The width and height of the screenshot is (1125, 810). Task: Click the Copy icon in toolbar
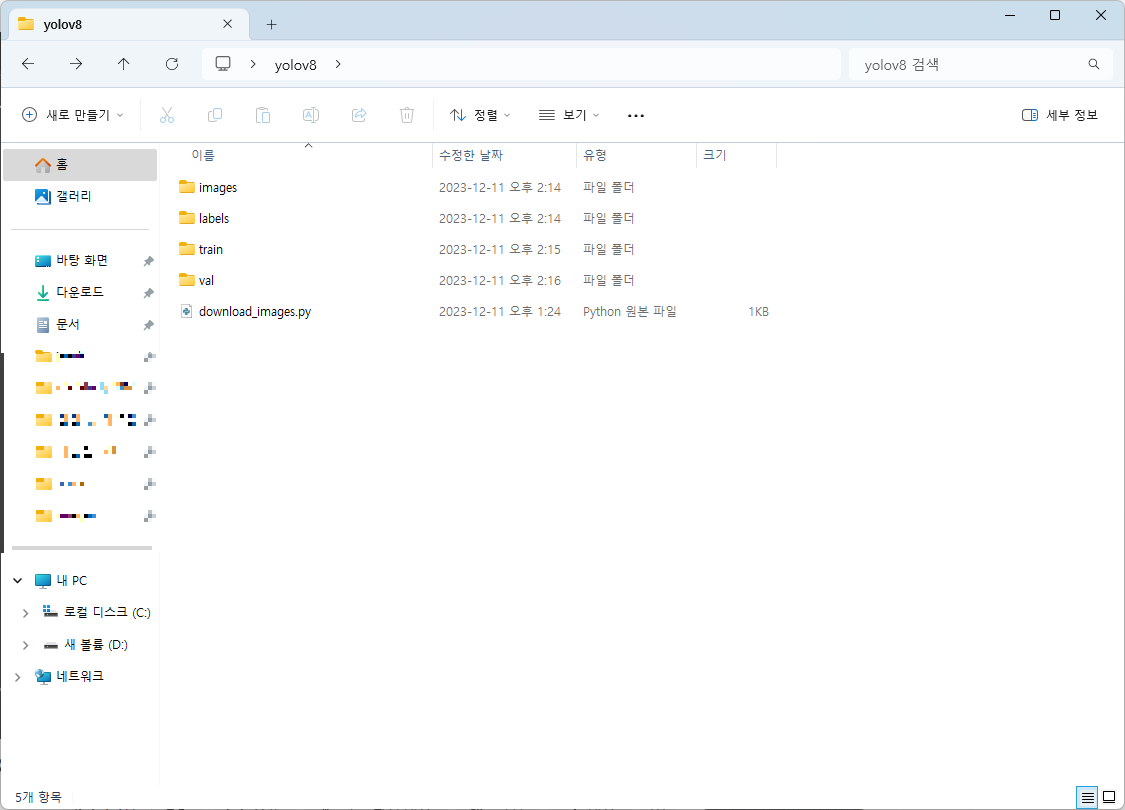click(x=215, y=115)
